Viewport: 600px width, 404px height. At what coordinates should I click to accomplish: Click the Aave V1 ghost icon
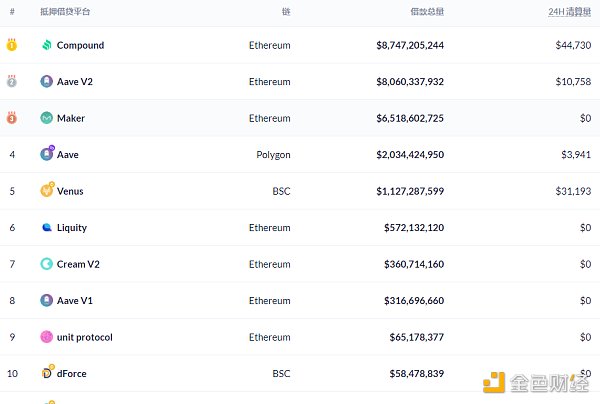click(46, 300)
